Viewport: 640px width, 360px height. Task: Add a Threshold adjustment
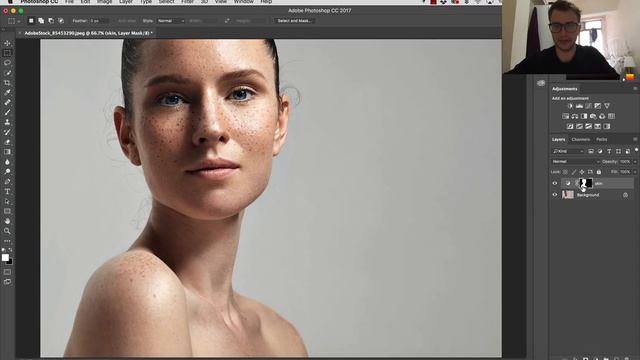tap(588, 127)
